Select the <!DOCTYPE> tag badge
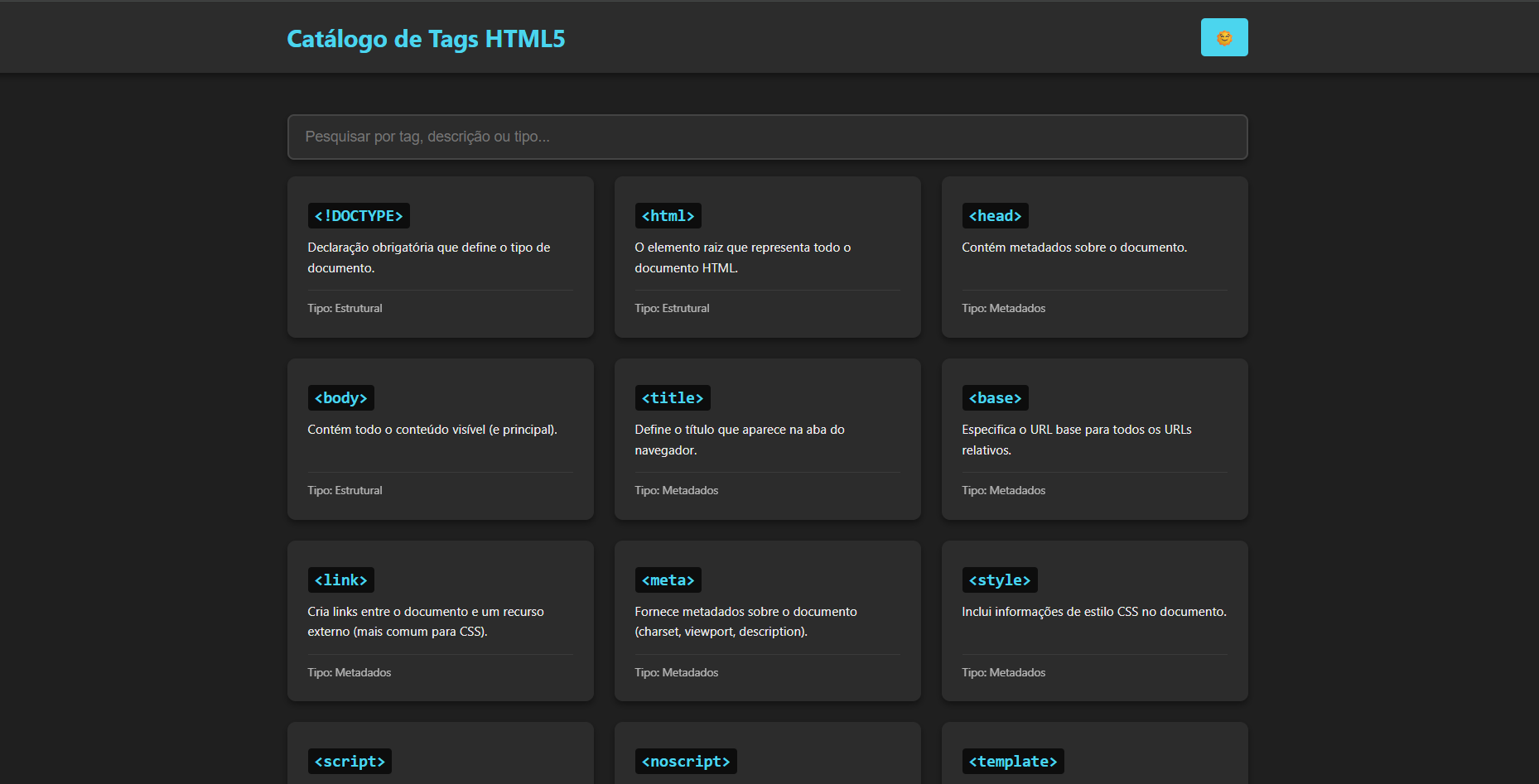Screen dimensions: 1539x784 358,215
